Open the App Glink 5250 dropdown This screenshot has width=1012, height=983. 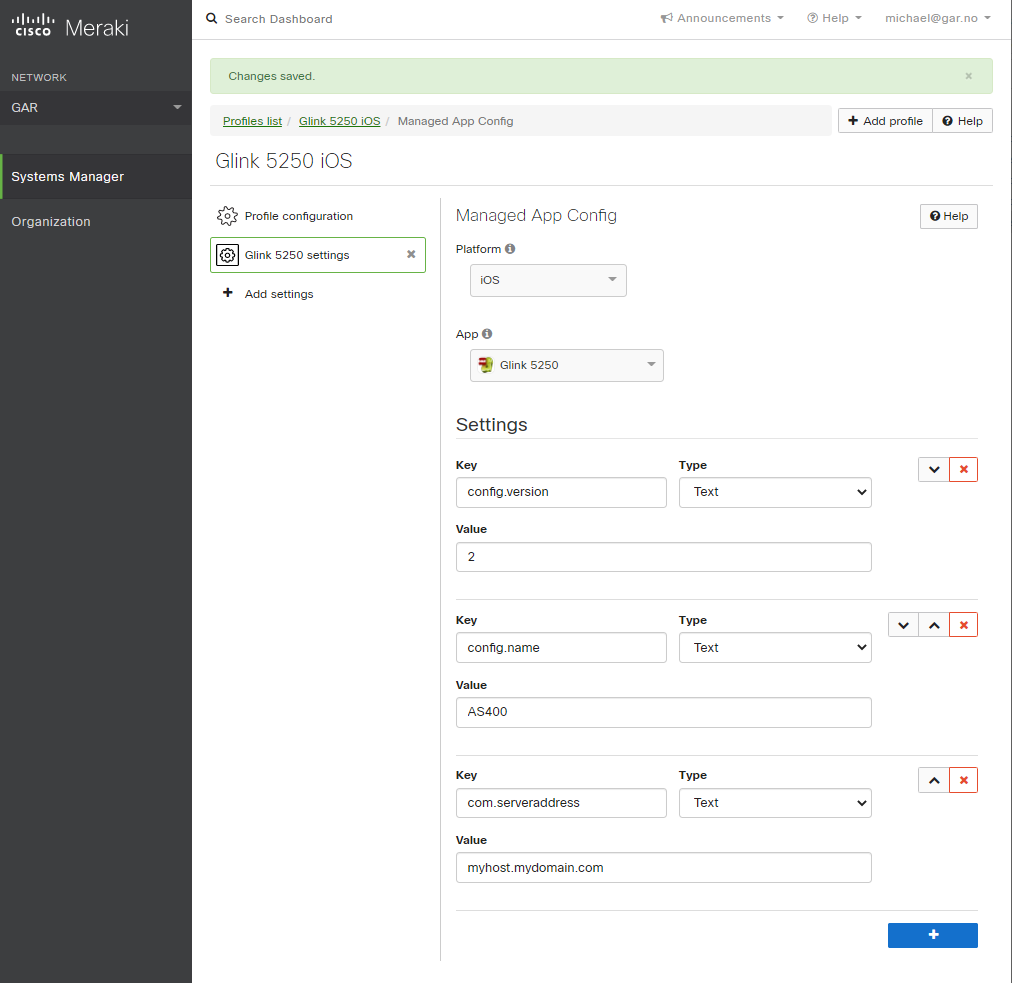(x=566, y=365)
